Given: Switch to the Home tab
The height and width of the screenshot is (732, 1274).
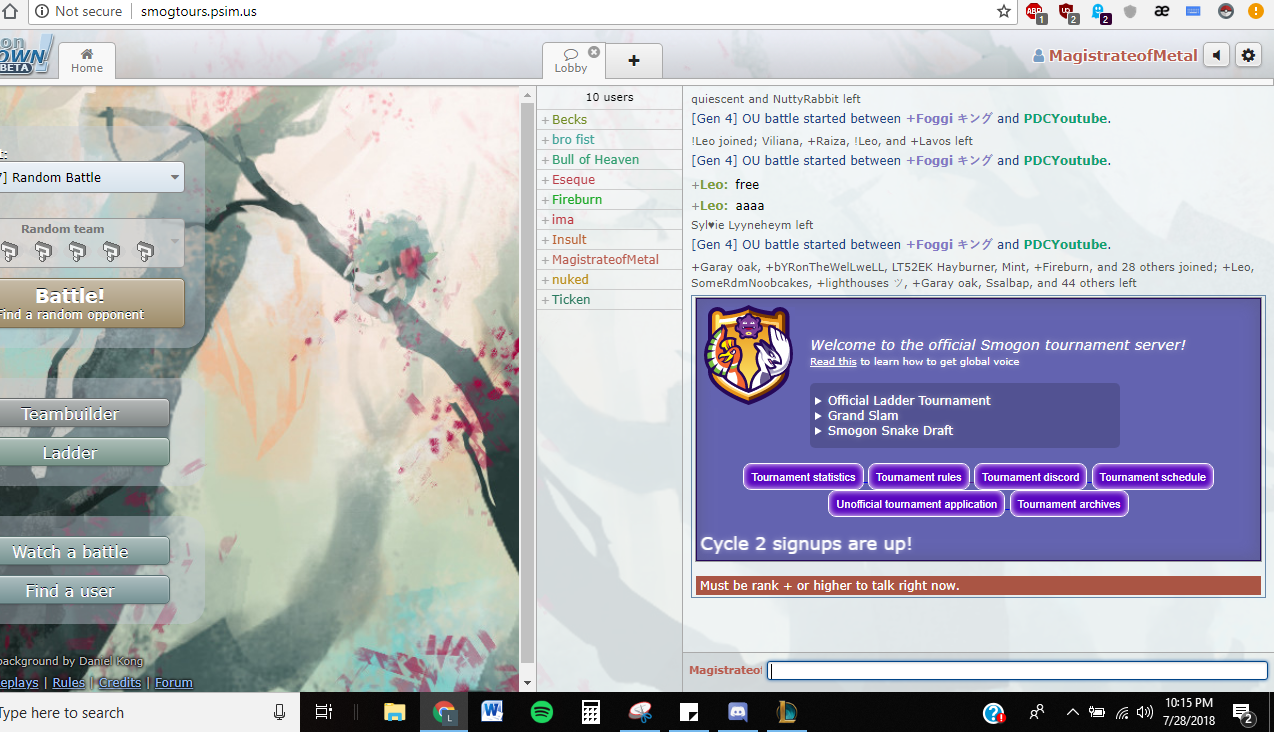Looking at the screenshot, I should point(87,60).
